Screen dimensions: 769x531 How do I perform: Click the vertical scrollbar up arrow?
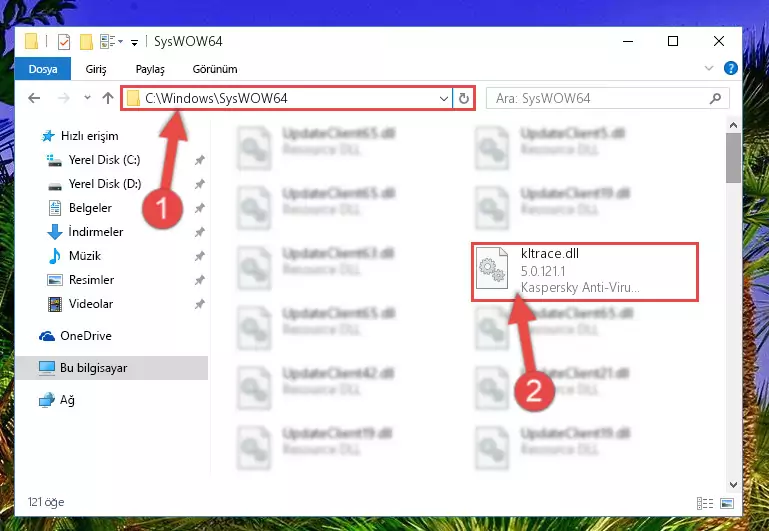[733, 126]
